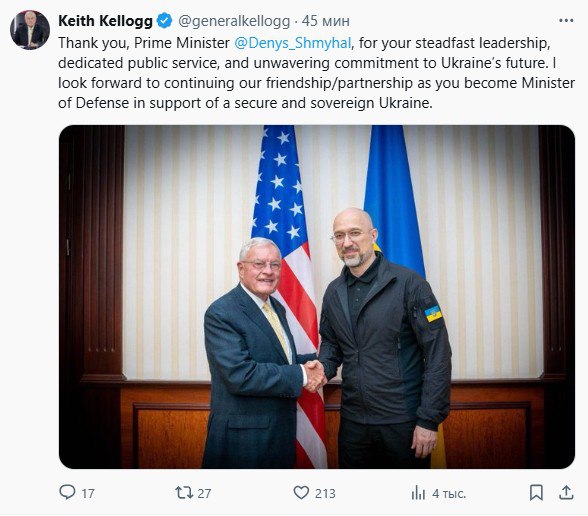Open the three-dot more options menu
The image size is (588, 516).
[x=566, y=21]
